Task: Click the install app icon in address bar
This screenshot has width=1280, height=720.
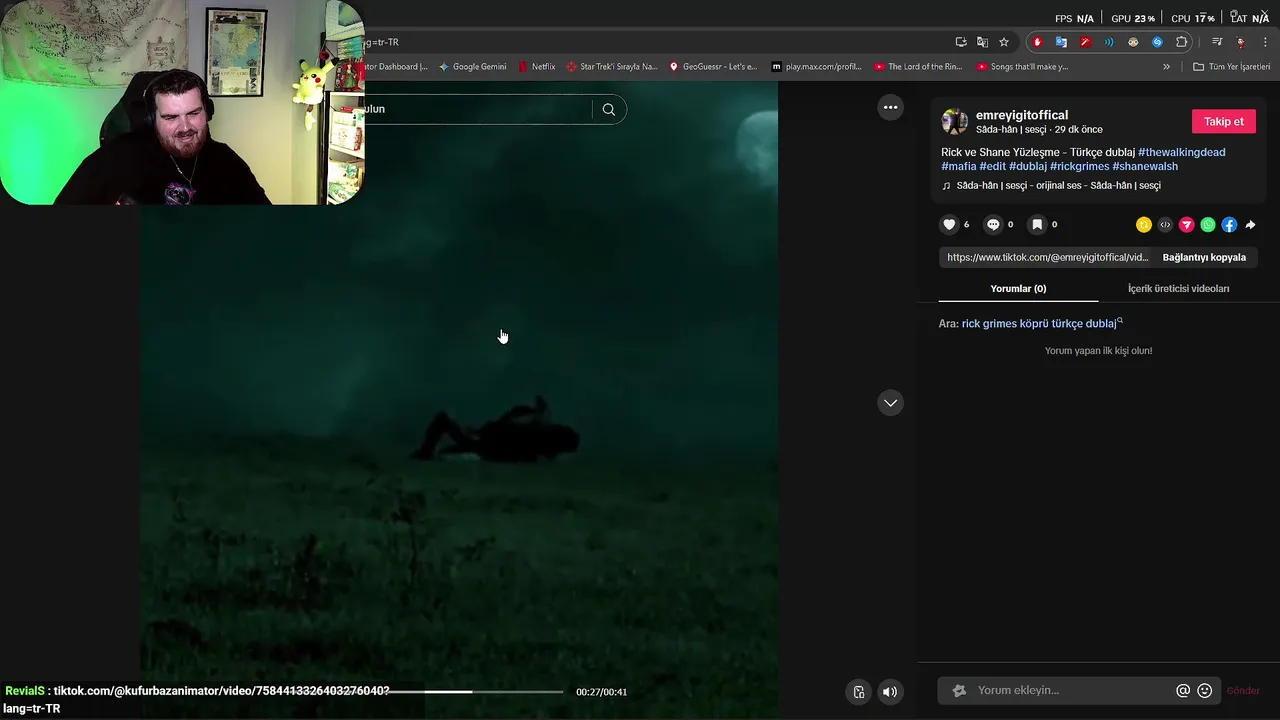Action: click(961, 42)
